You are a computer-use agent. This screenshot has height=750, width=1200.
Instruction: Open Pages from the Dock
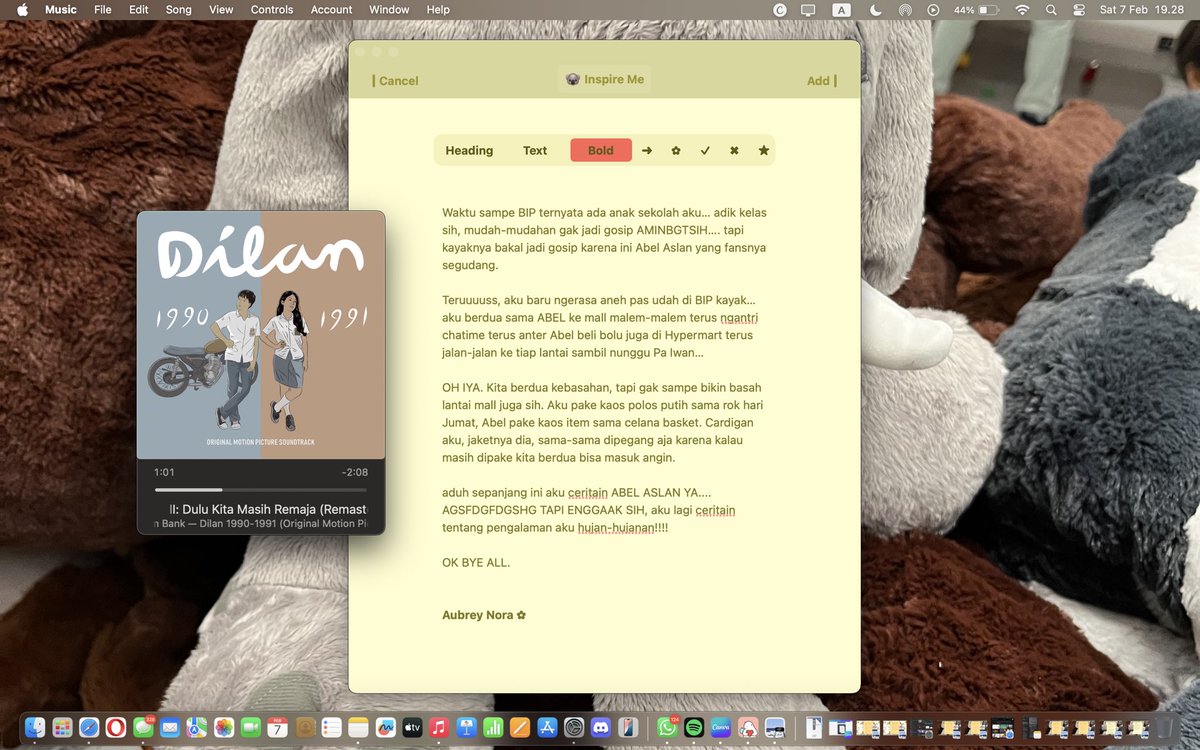tap(520, 728)
